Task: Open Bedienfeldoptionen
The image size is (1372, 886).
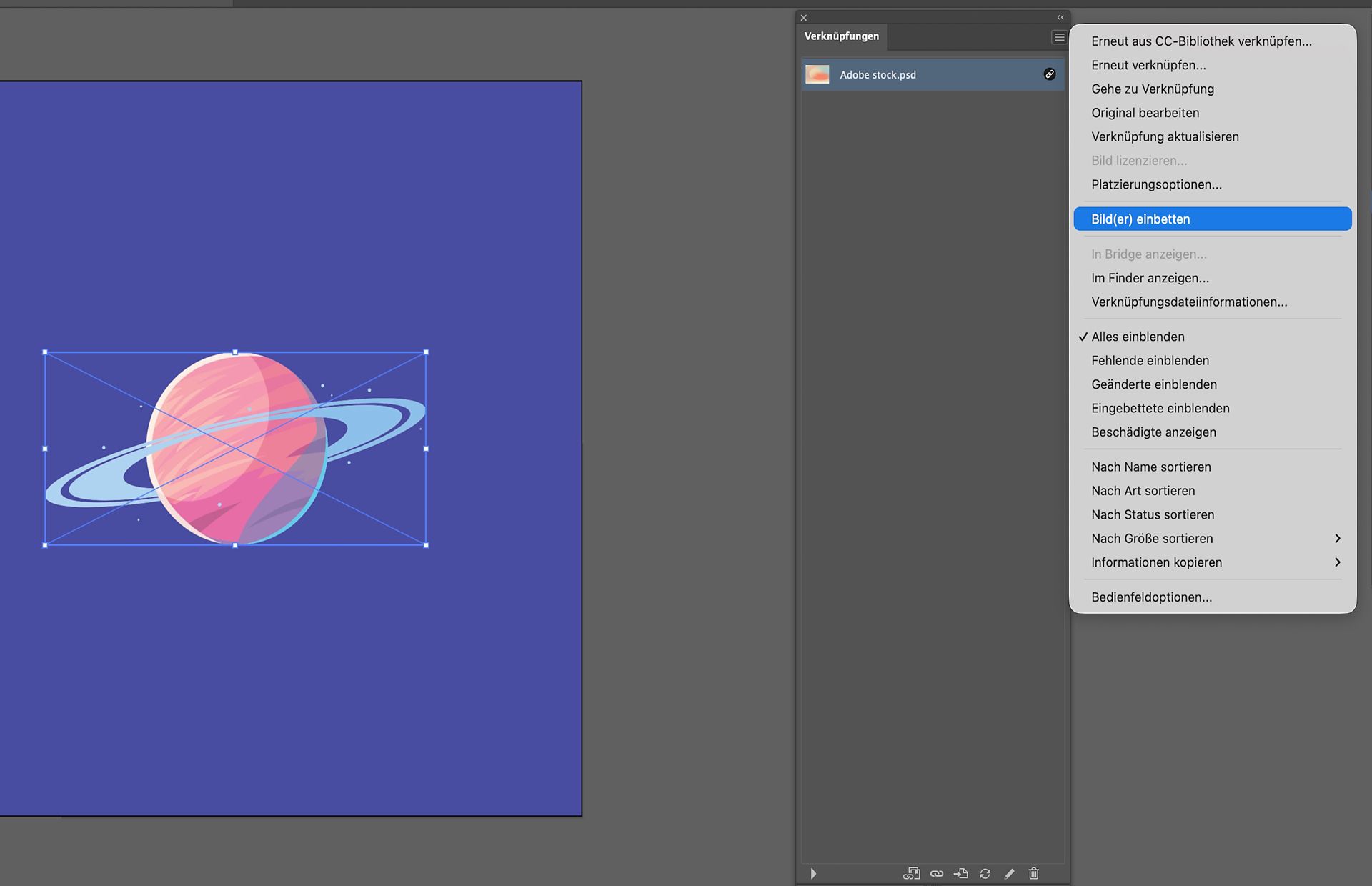Action: point(1213,597)
